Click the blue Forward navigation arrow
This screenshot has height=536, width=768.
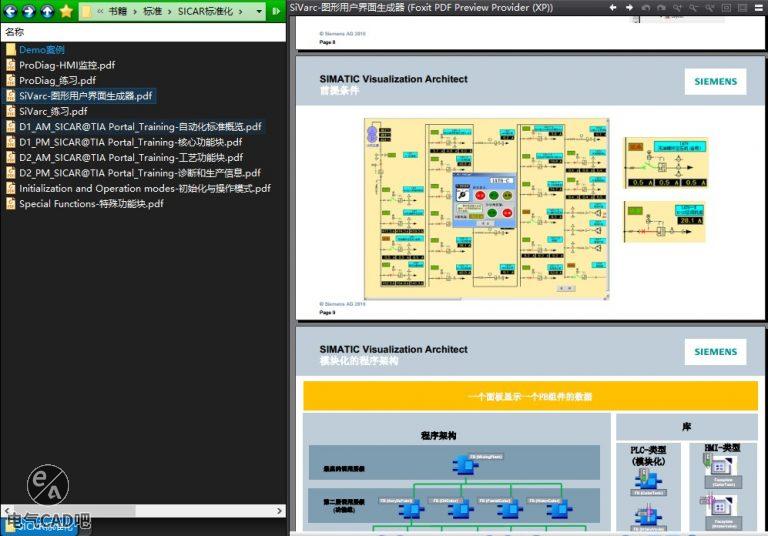pos(29,11)
